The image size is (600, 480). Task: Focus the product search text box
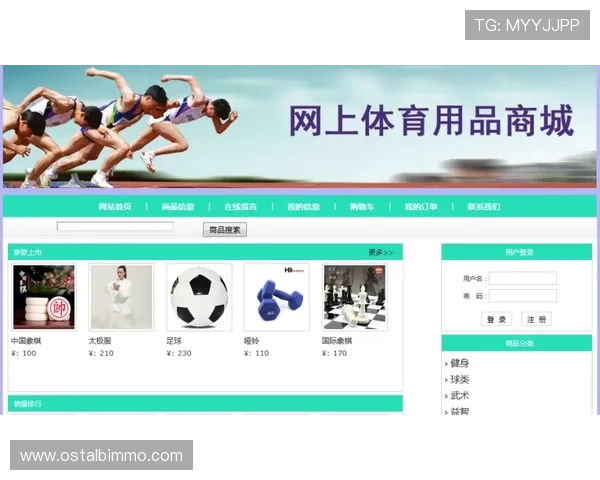[115, 226]
